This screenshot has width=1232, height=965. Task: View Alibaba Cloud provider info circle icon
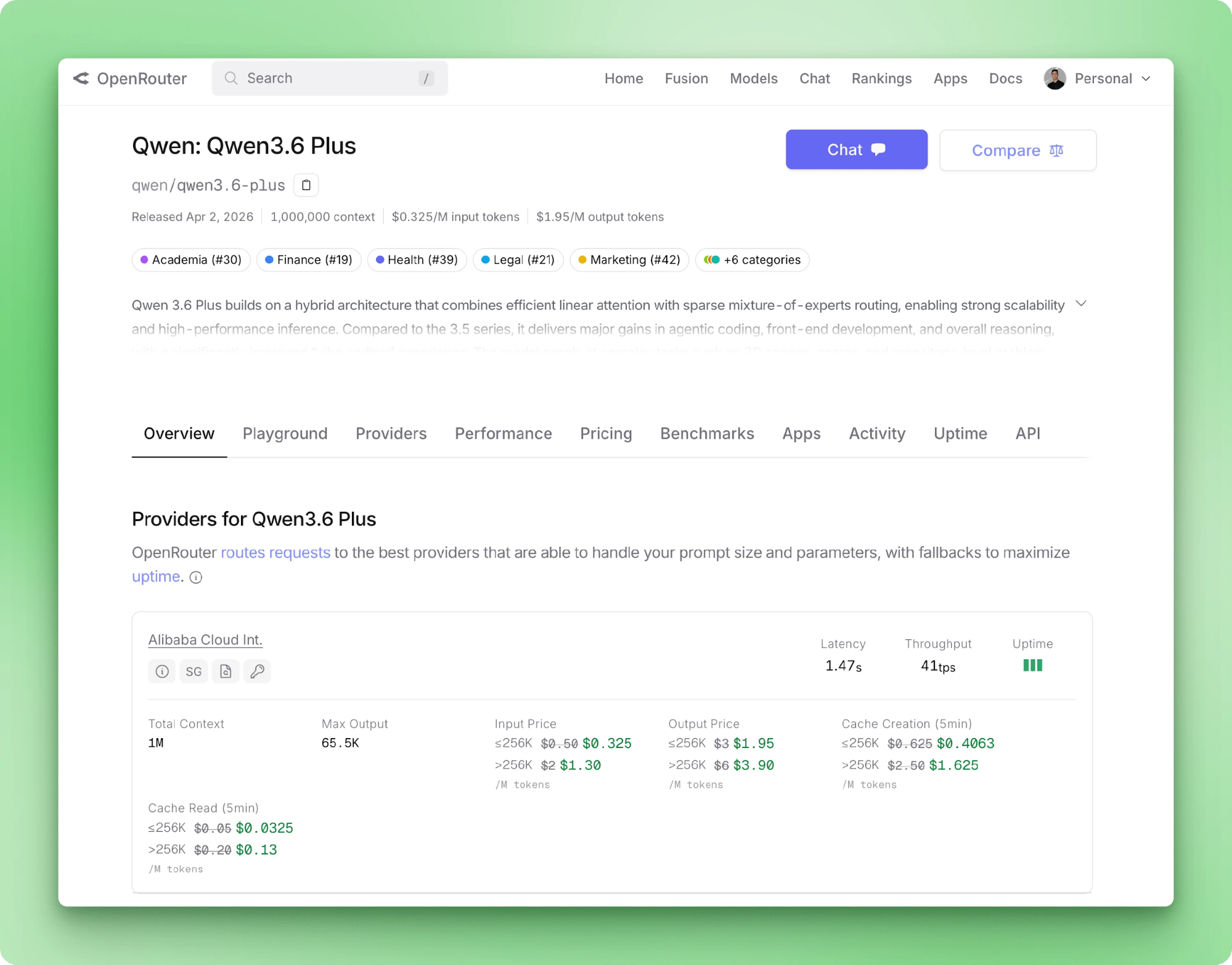[x=161, y=671]
